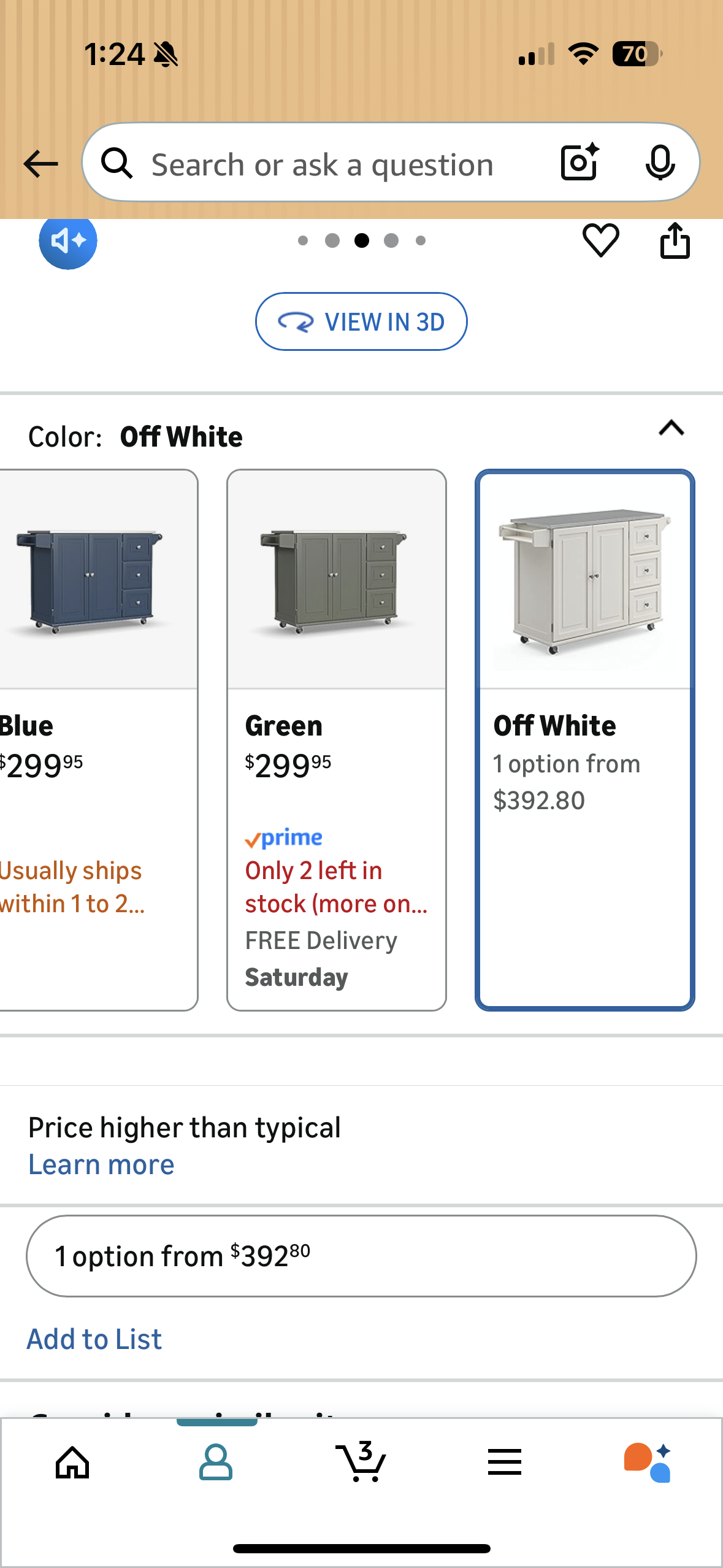Image resolution: width=723 pixels, height=1568 pixels.
Task: Open the Learn more link
Action: (x=101, y=1164)
